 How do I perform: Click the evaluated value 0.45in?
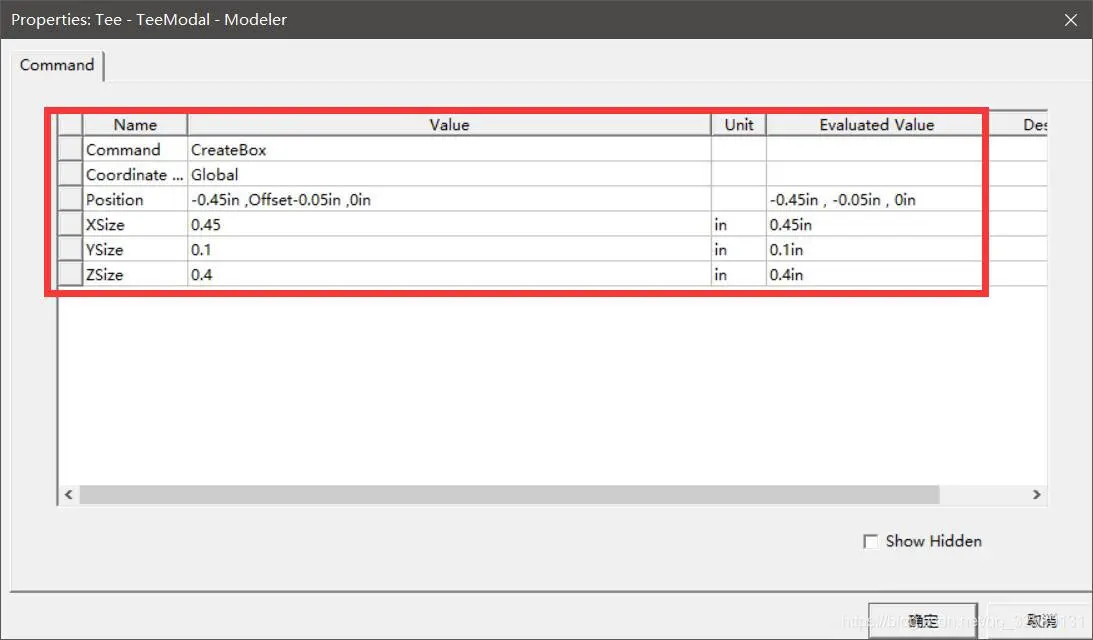877,224
